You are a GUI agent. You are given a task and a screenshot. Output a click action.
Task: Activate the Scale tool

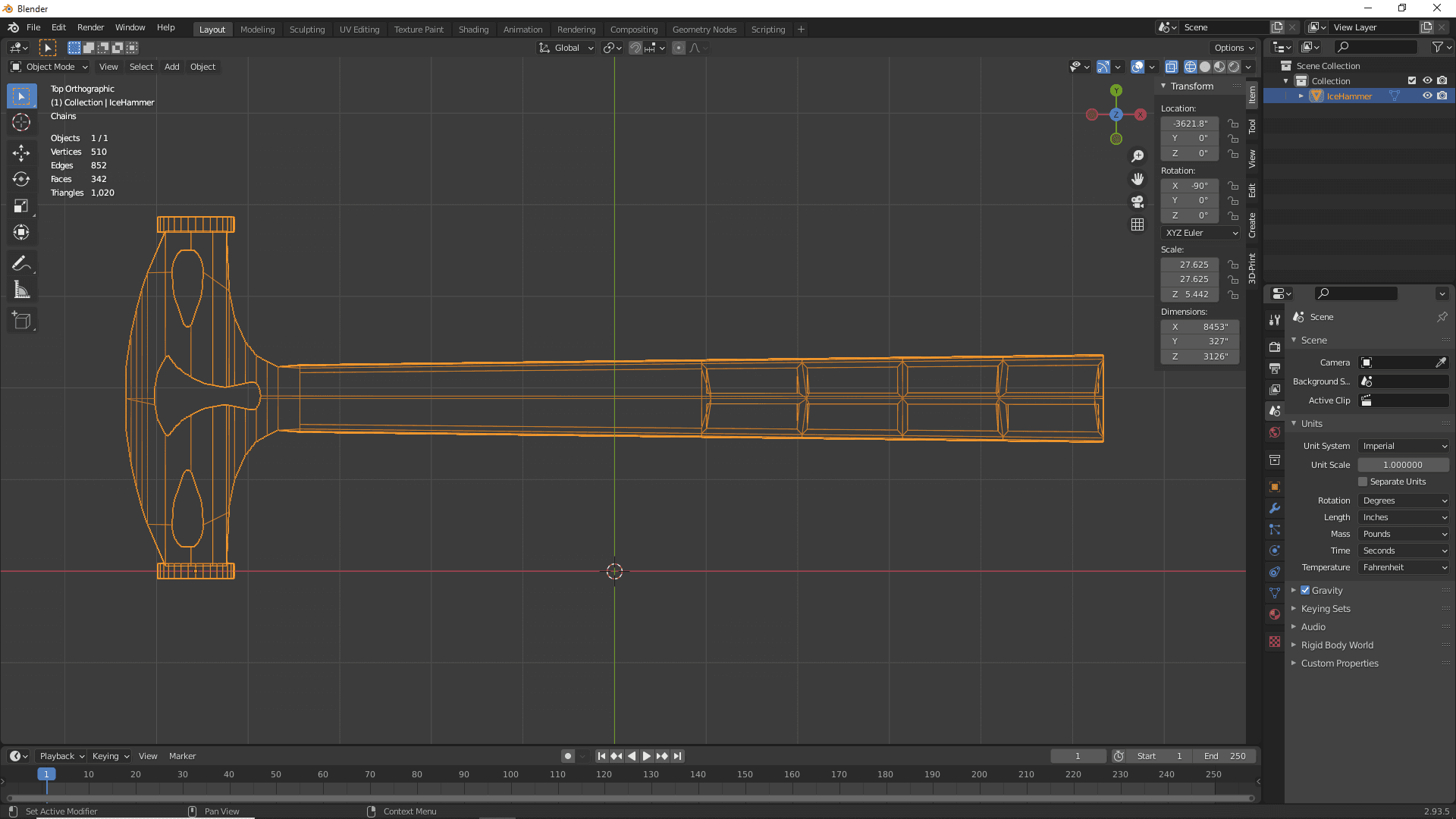(21, 206)
